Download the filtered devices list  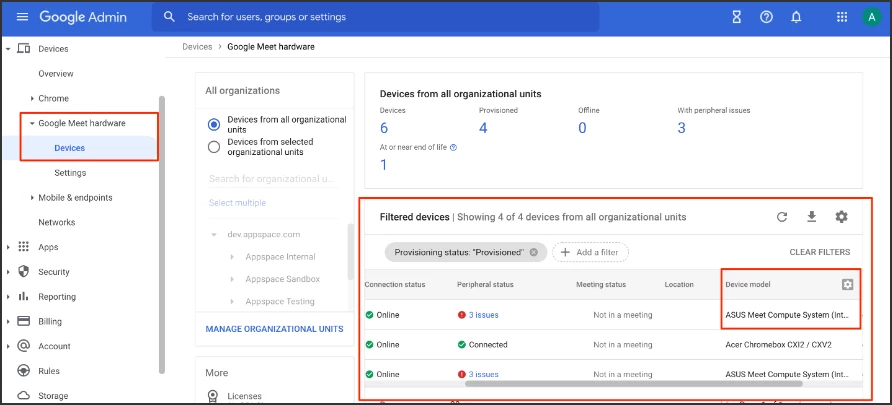point(812,217)
